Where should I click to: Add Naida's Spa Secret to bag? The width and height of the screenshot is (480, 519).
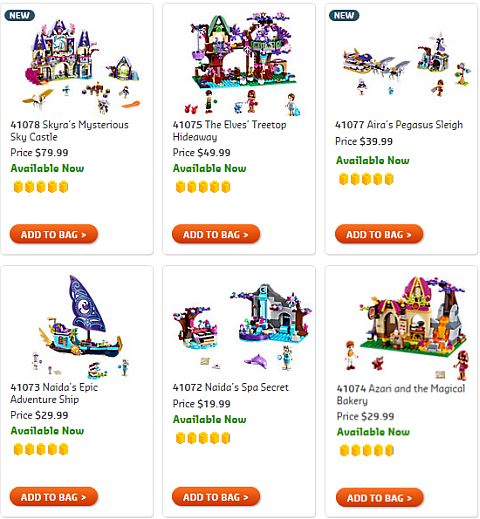click(216, 497)
